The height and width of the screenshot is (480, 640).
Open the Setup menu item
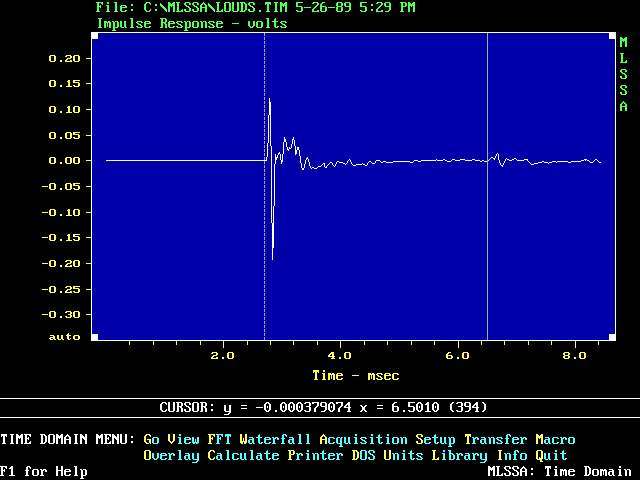[x=436, y=440]
